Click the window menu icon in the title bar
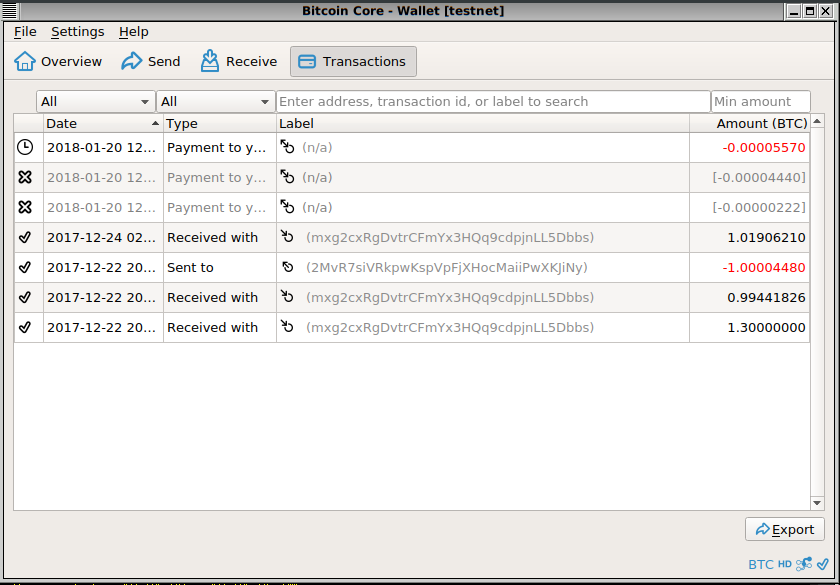Viewport: 840px width, 585px height. [10, 11]
